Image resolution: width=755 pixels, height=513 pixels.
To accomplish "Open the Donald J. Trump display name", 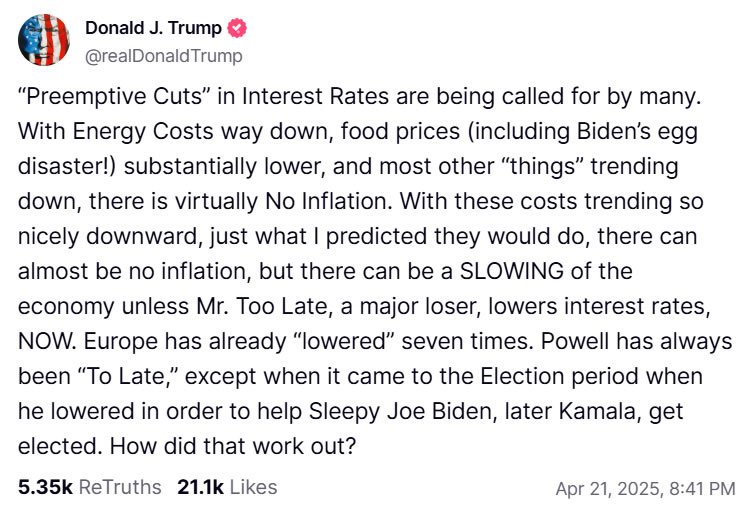I will [153, 29].
